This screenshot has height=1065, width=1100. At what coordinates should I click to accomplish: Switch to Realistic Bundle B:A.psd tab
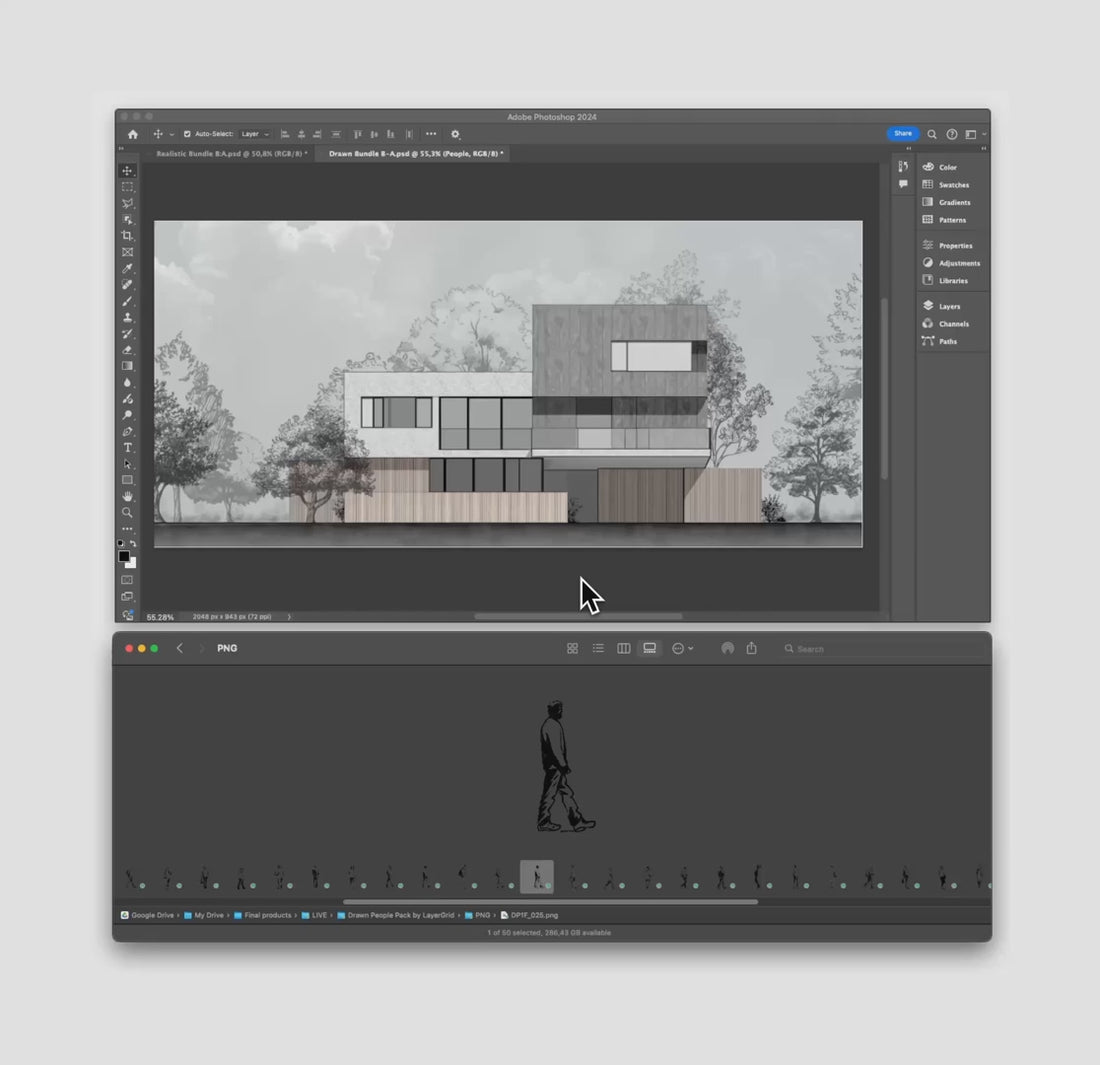pos(230,154)
